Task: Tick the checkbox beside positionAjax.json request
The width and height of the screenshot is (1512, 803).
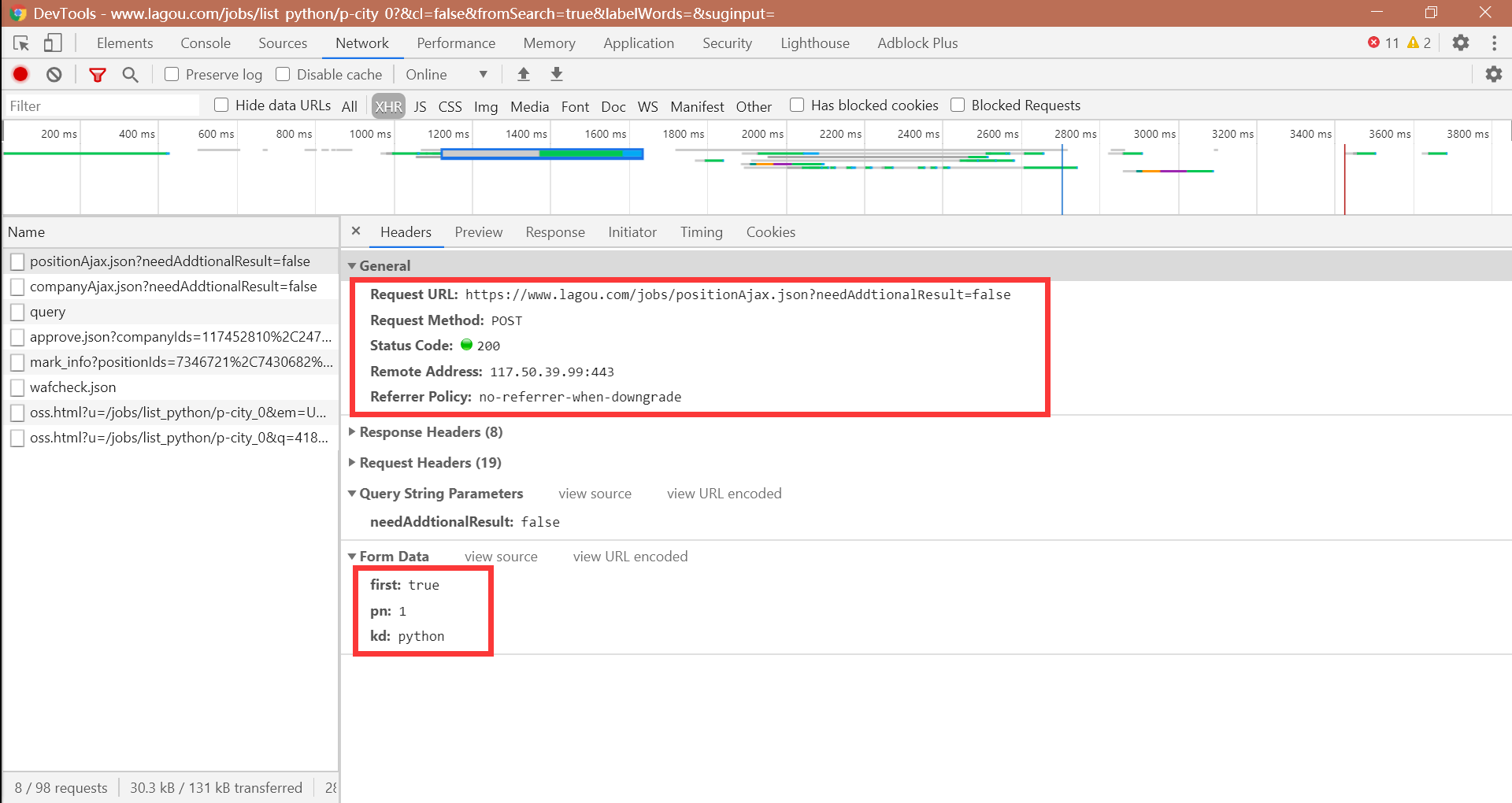Action: pos(17,261)
